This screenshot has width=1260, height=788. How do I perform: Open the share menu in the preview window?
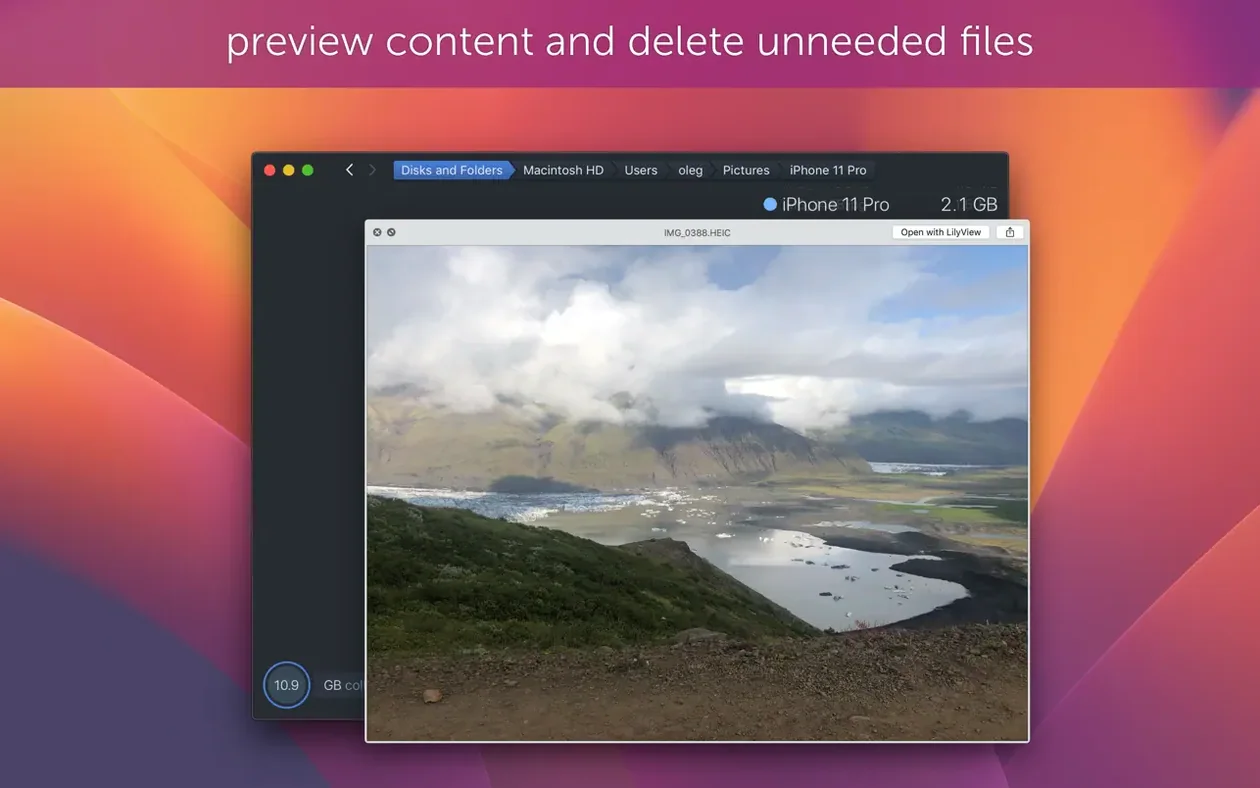[x=1010, y=232]
